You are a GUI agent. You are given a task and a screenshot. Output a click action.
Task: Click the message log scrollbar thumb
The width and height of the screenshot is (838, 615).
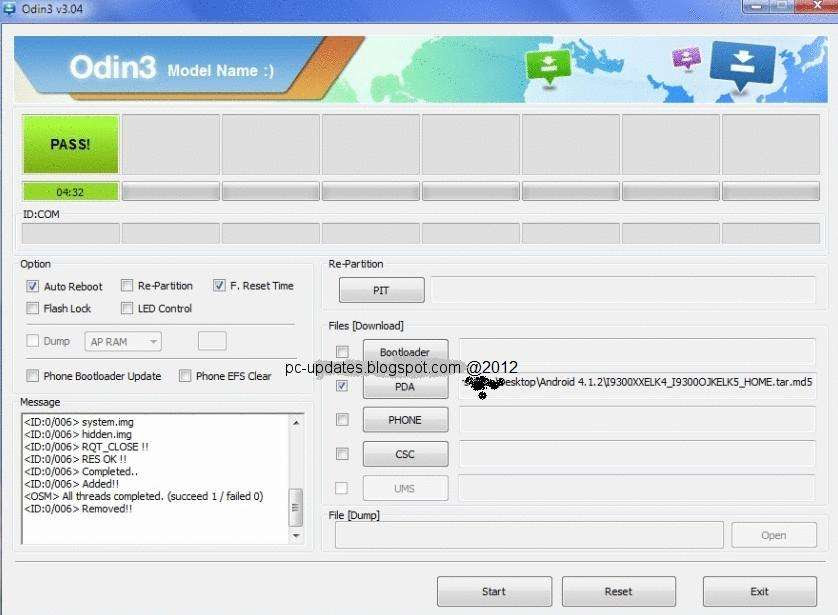(x=296, y=507)
